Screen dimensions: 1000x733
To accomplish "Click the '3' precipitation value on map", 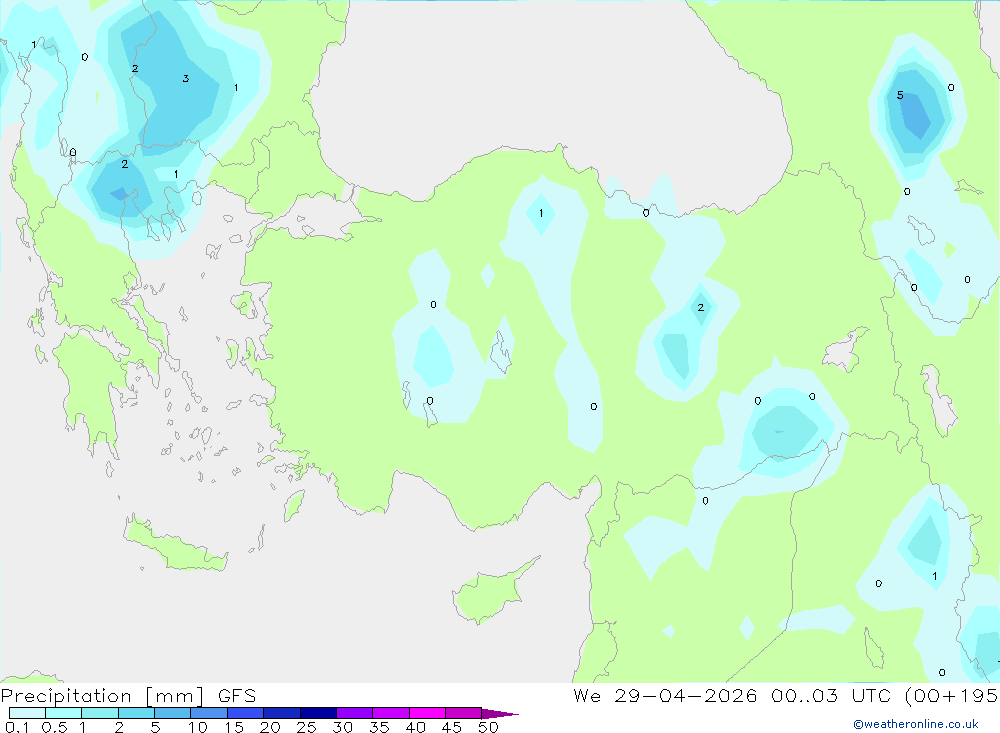I will tap(186, 78).
